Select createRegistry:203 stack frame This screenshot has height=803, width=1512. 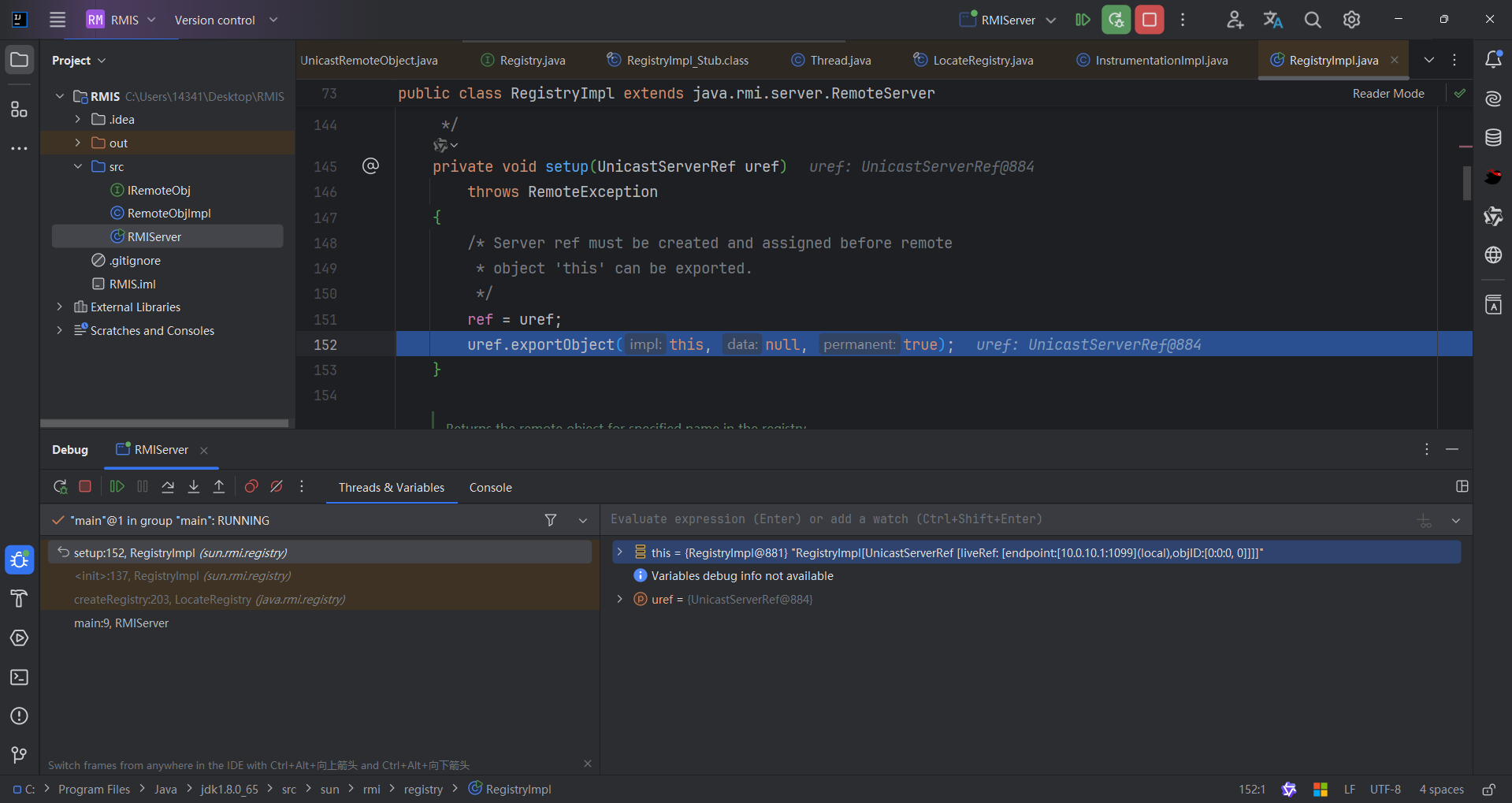pyautogui.click(x=210, y=599)
